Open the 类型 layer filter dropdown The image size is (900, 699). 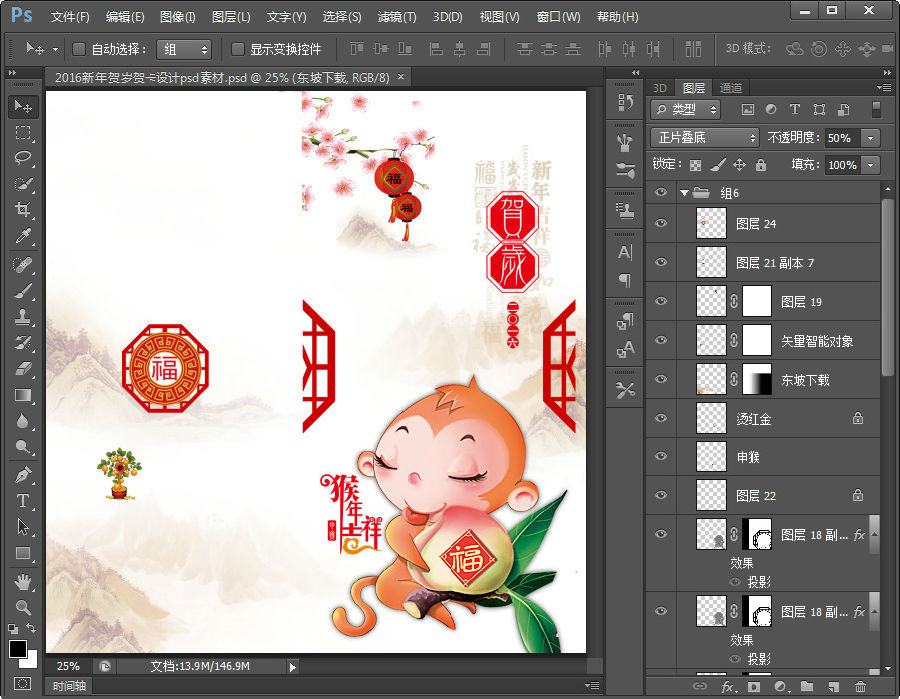click(x=685, y=110)
